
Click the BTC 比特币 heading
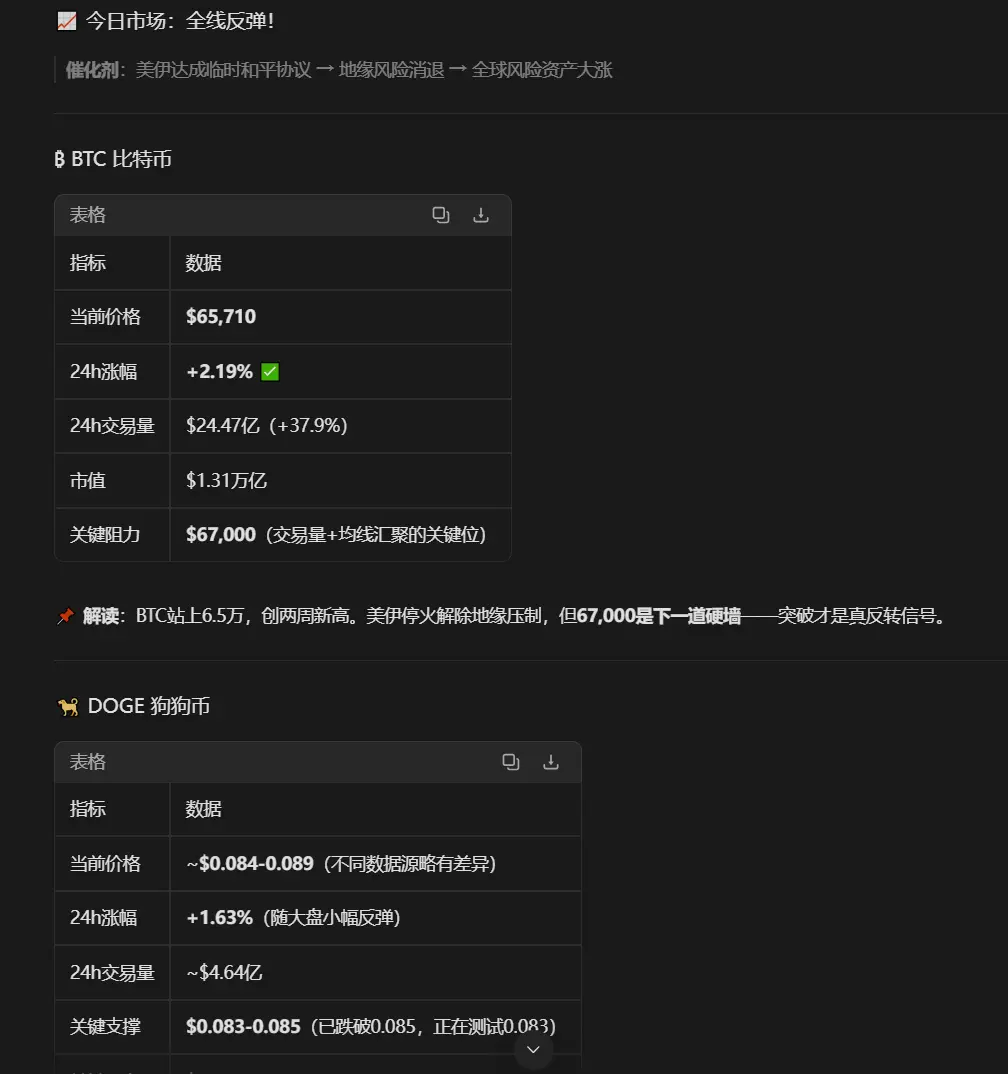point(113,159)
